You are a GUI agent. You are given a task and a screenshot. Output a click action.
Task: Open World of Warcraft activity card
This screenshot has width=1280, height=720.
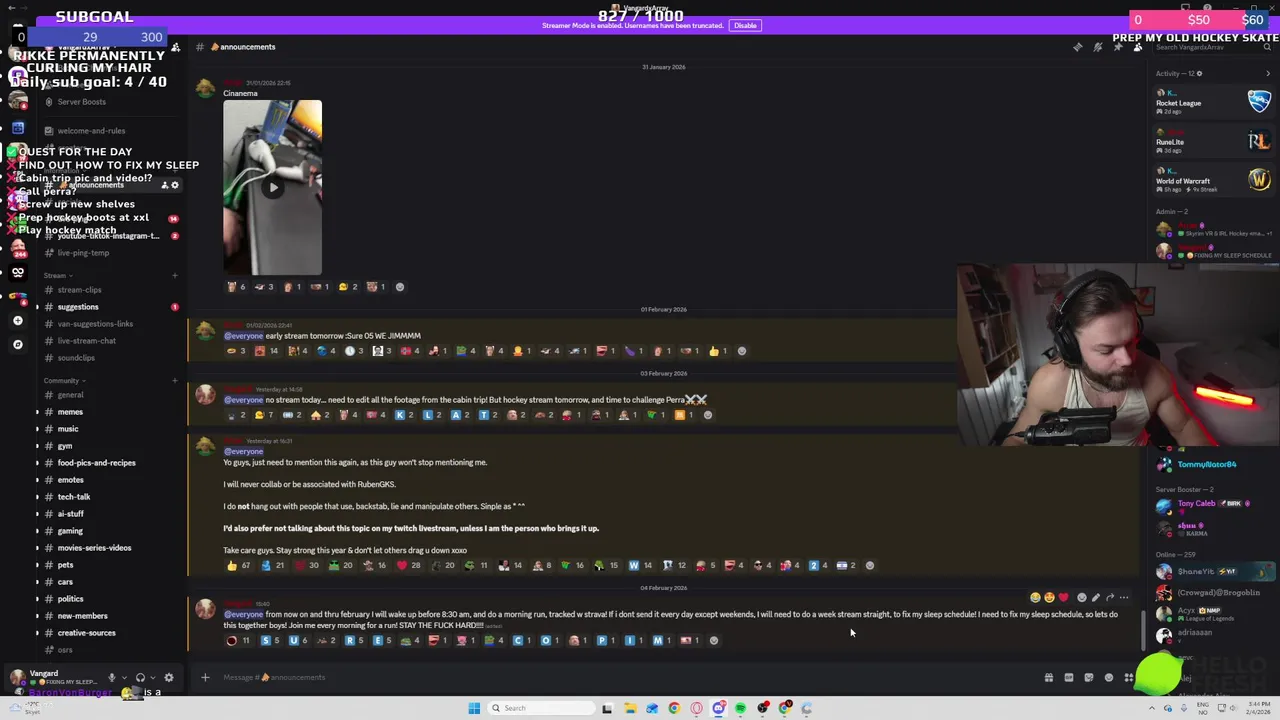click(x=1212, y=181)
